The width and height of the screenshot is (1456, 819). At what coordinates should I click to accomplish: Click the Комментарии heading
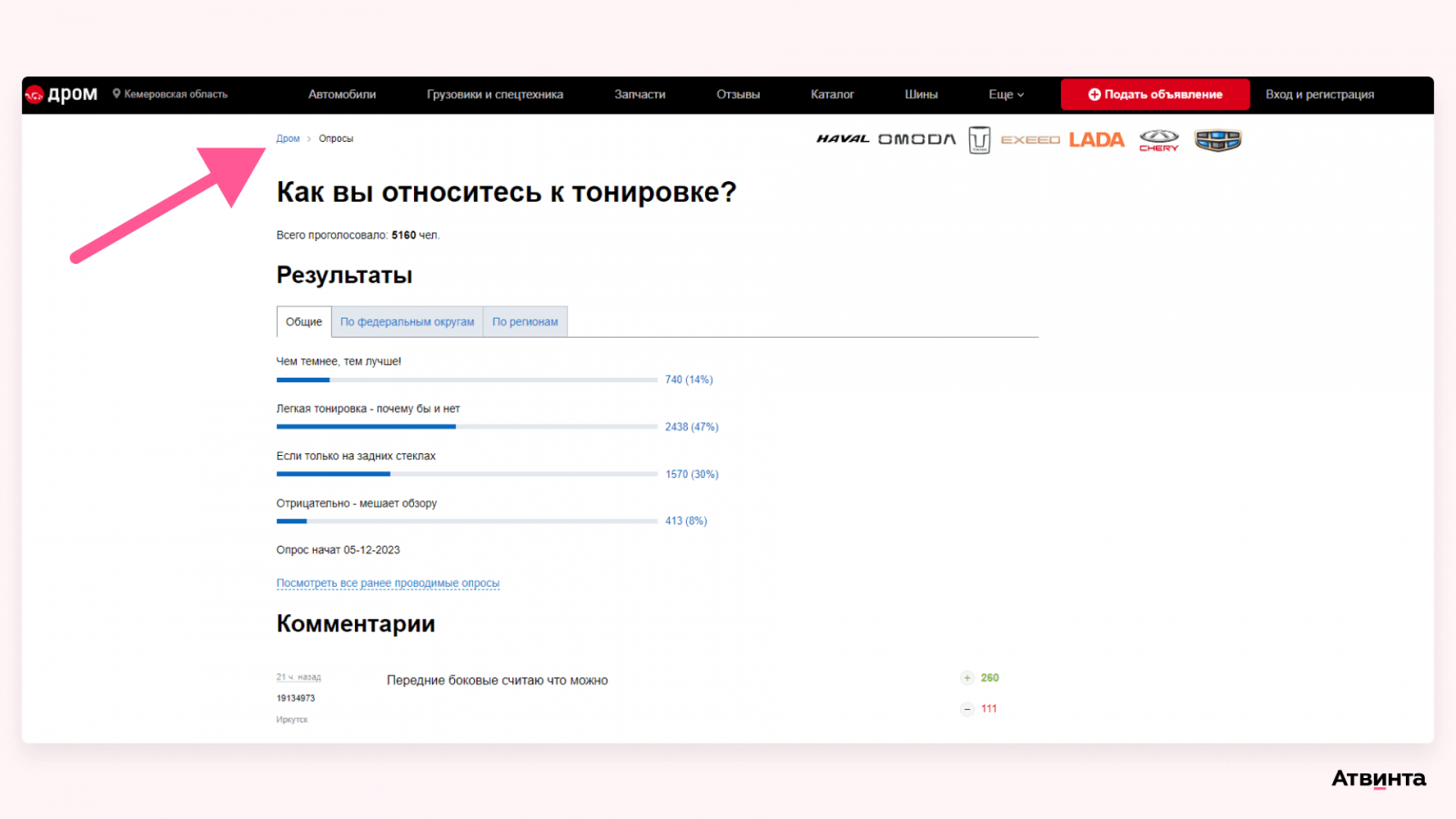pos(356,624)
